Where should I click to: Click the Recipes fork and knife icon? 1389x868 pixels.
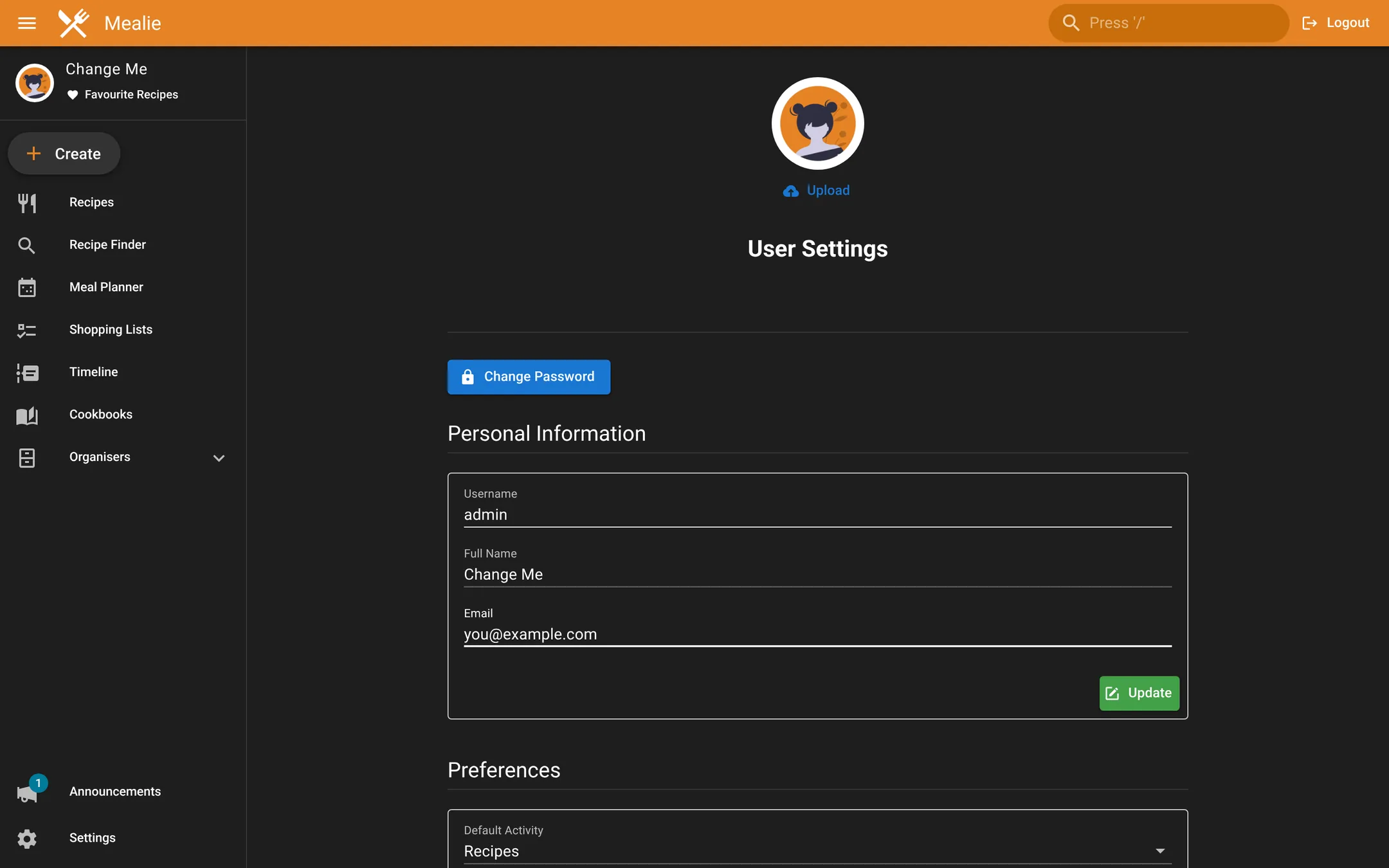[x=27, y=203]
